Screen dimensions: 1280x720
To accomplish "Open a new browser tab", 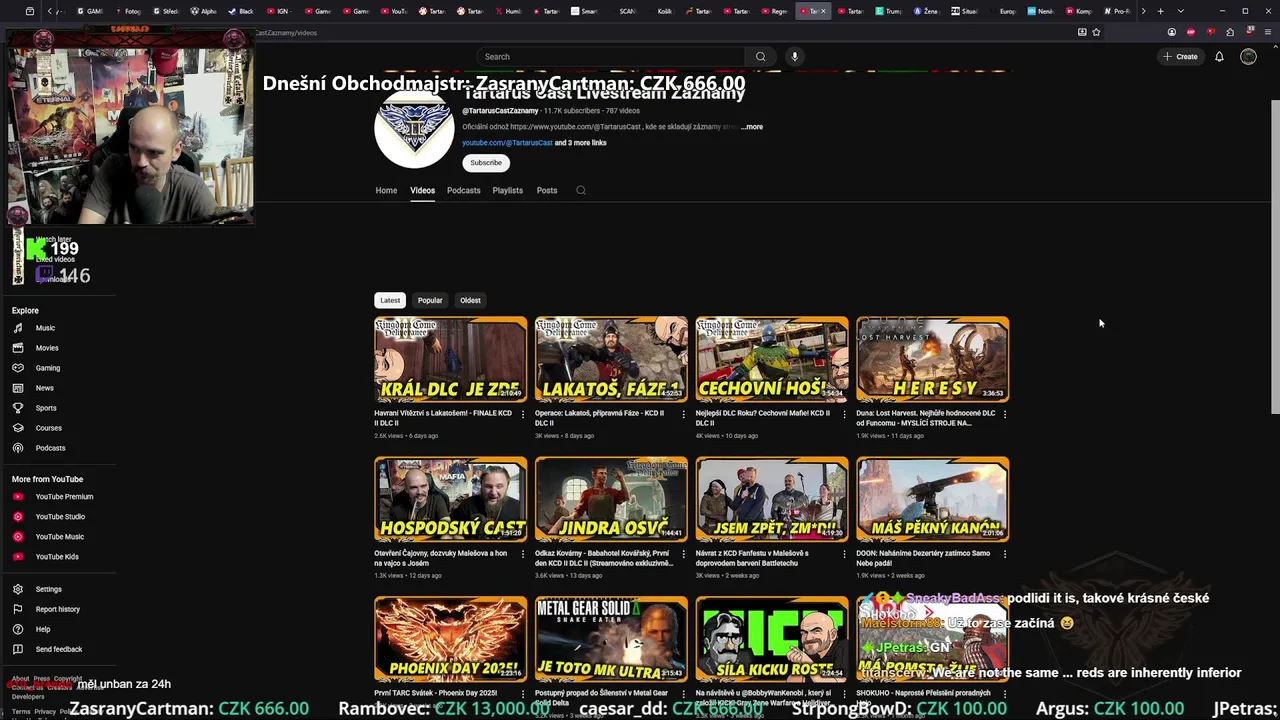I will coord(1160,11).
